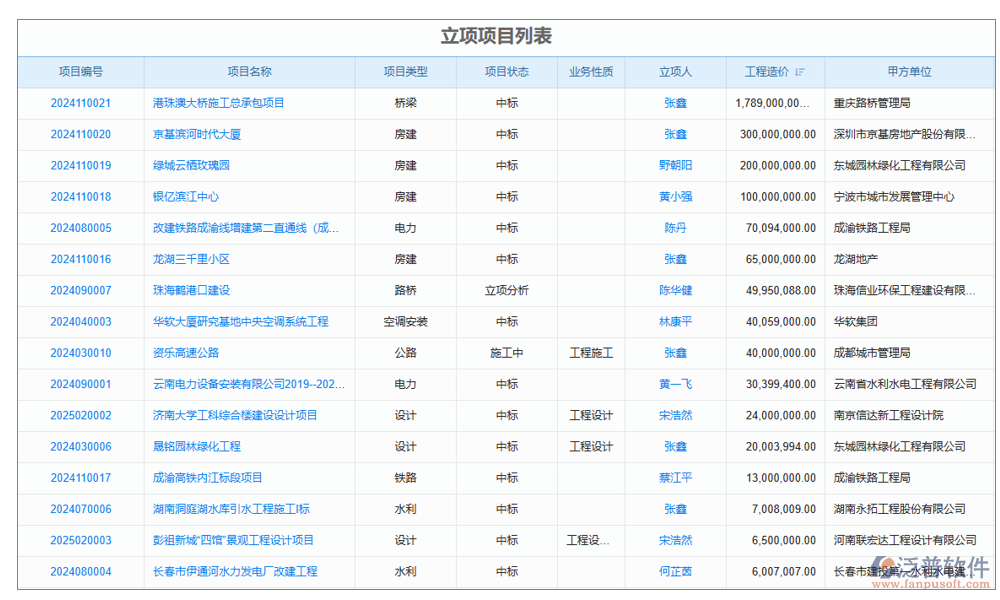Viewport: 1000px width, 600px height.
Task: Click 立项人 陈华健 link
Action: (675, 290)
